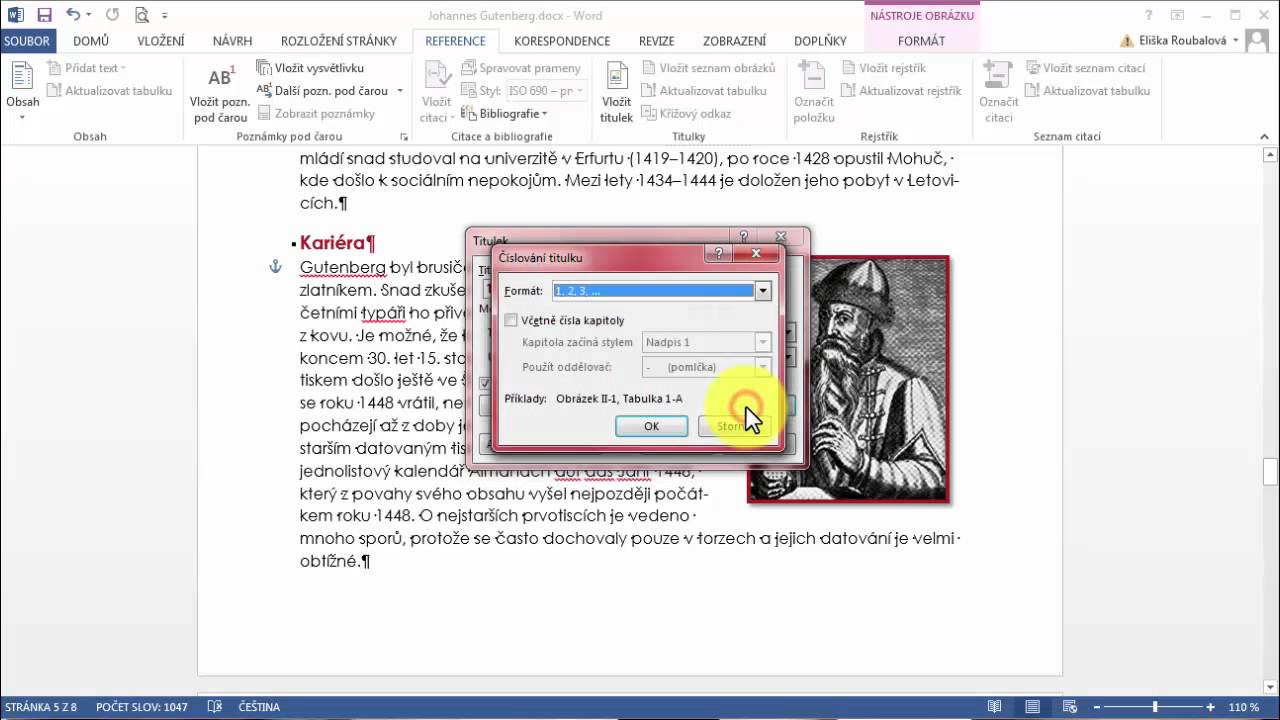1280x720 pixels.
Task: Click the word count in status bar
Action: 142,707
